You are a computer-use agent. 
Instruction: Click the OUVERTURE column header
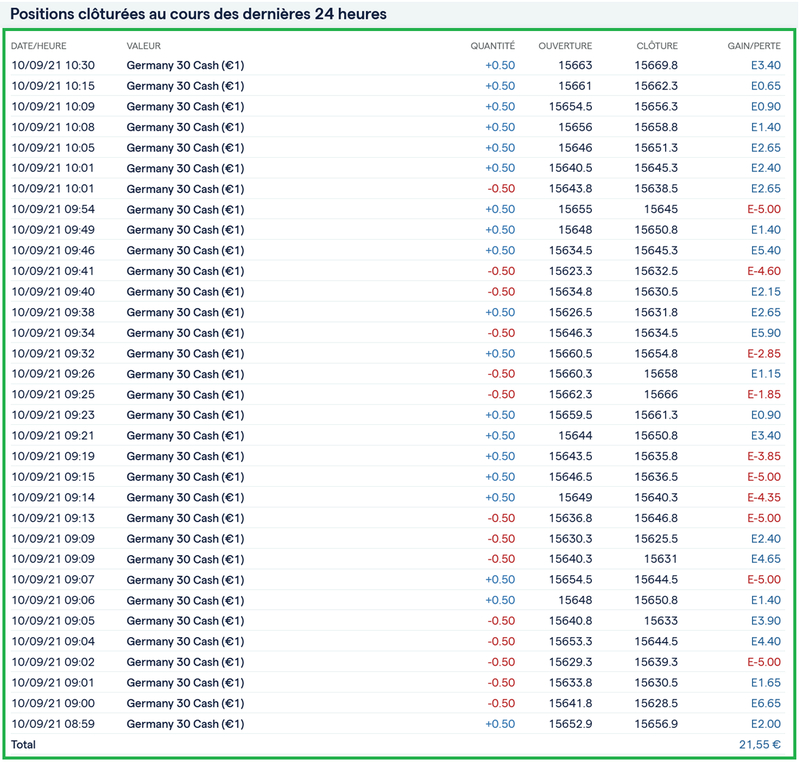click(565, 46)
